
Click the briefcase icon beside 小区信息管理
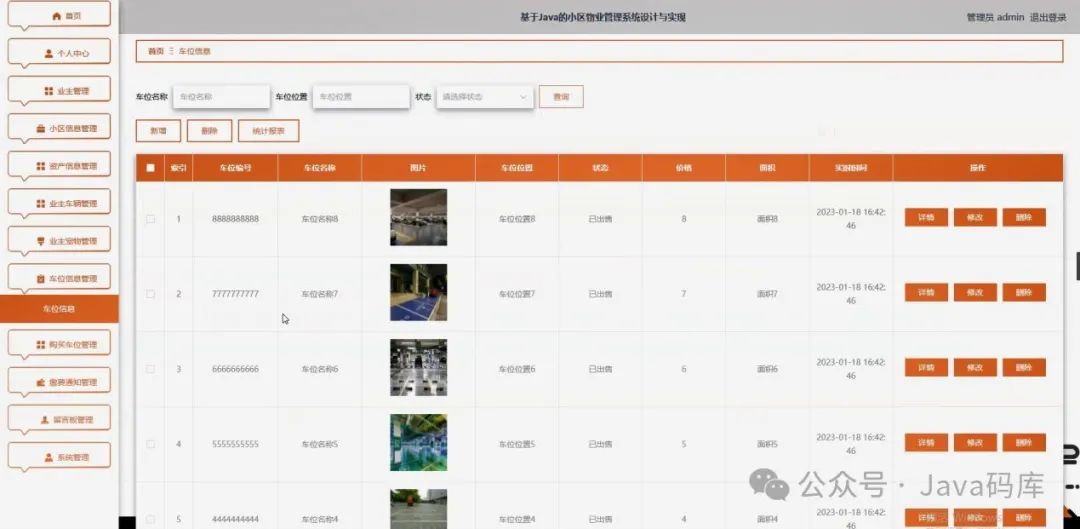pyautogui.click(x=41, y=128)
